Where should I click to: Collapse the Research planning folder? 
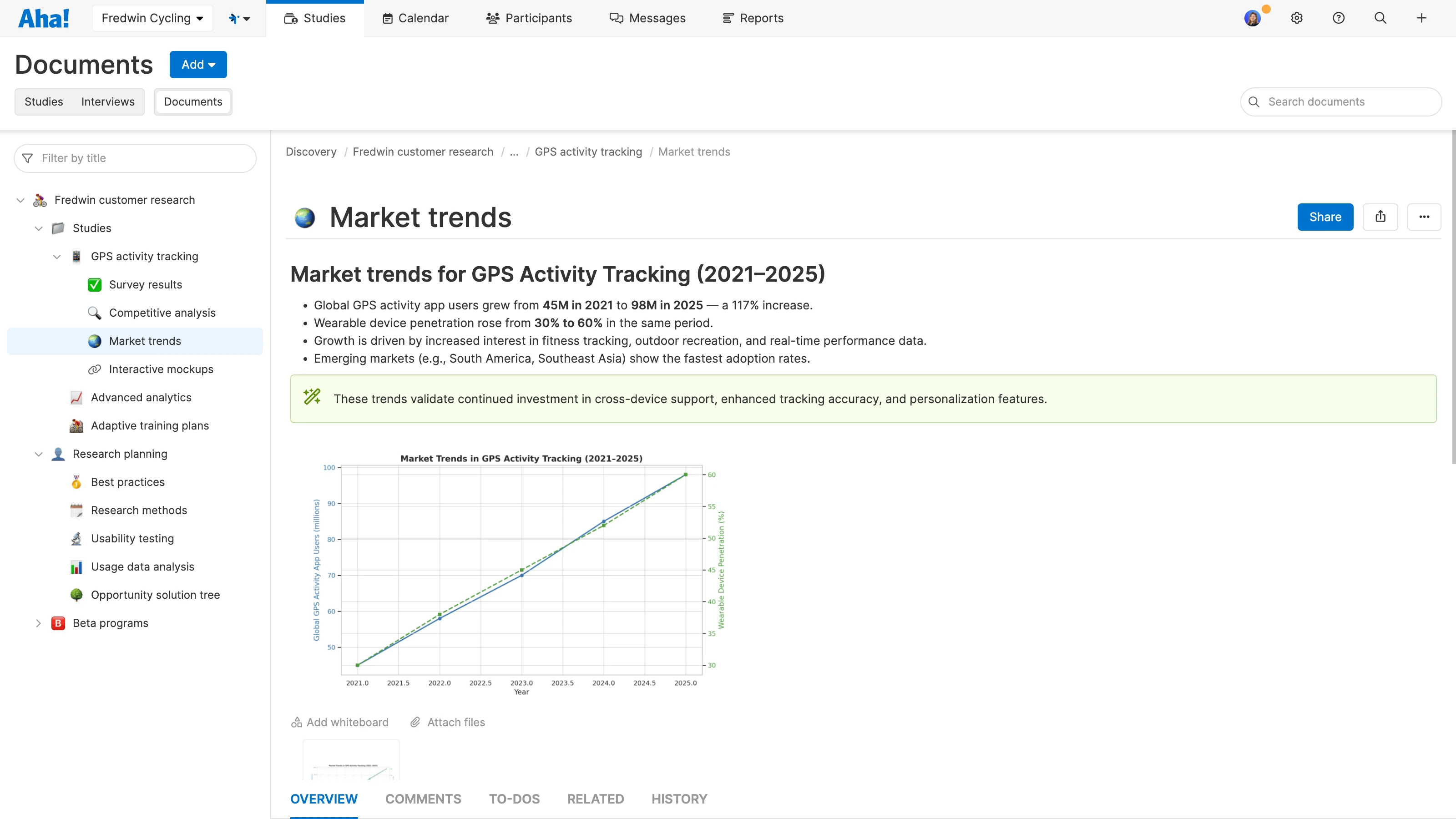pyautogui.click(x=38, y=454)
